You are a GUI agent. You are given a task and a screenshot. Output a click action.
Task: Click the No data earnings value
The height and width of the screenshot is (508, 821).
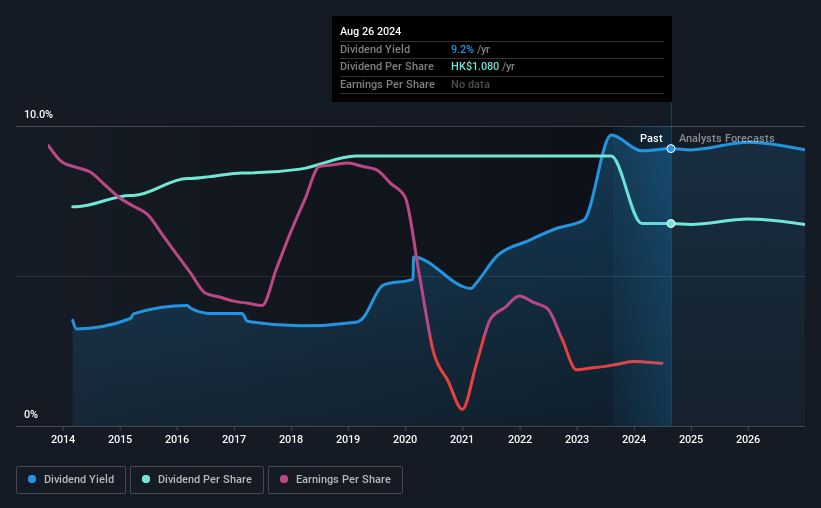coord(471,84)
